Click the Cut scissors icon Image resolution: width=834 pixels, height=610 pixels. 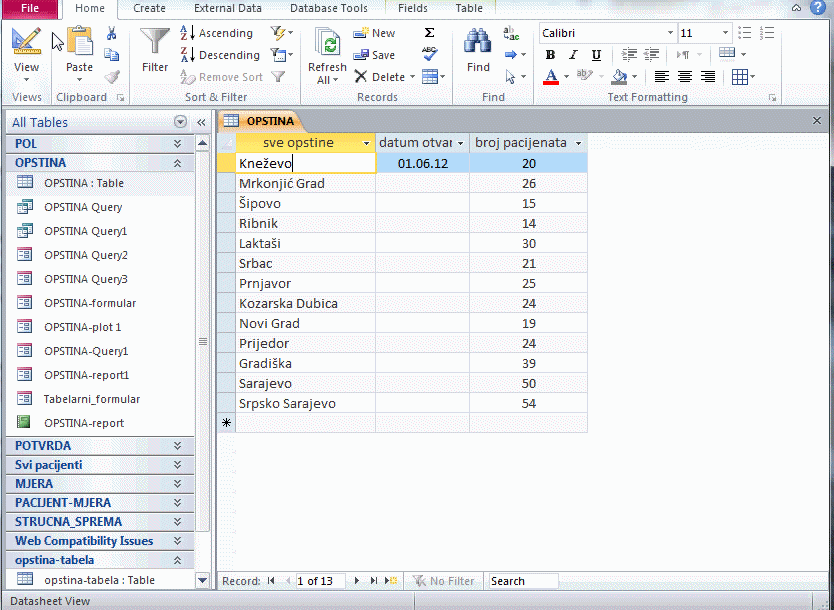[112, 33]
